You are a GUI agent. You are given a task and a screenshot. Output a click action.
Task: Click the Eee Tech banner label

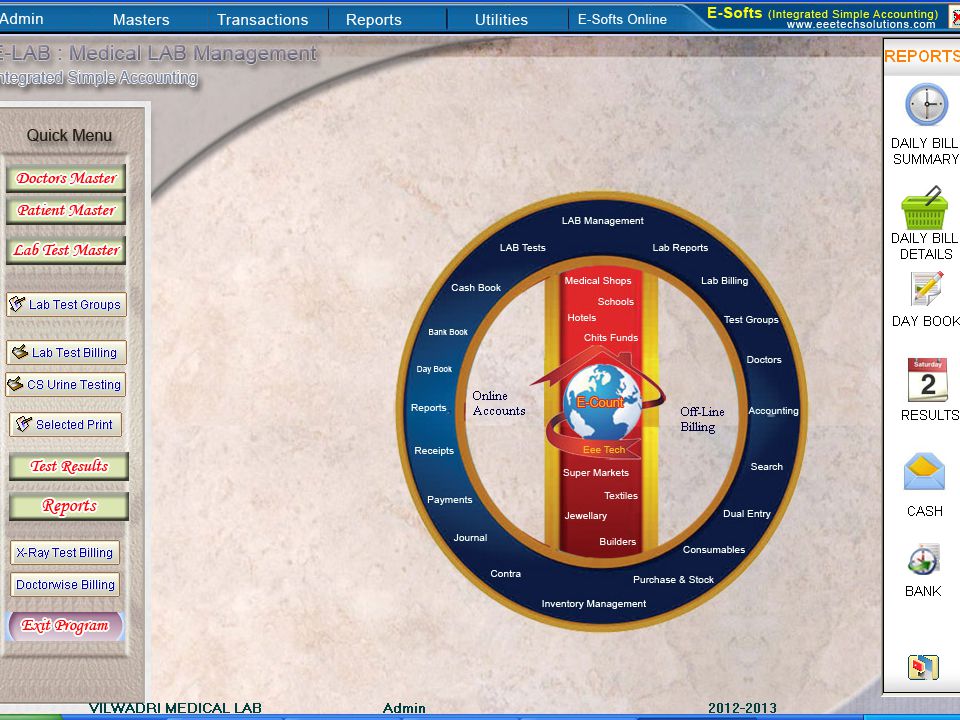point(604,449)
